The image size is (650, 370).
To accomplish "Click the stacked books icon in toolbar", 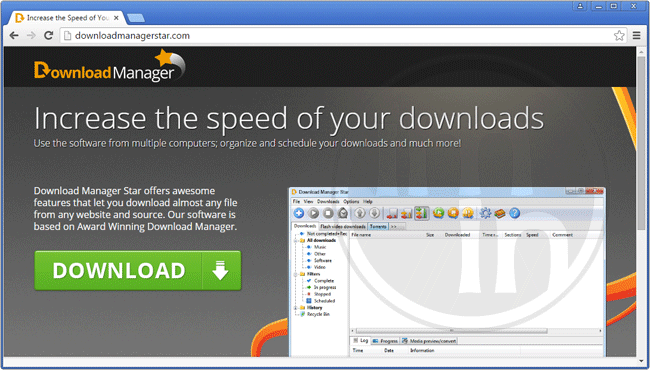I will click(x=500, y=213).
